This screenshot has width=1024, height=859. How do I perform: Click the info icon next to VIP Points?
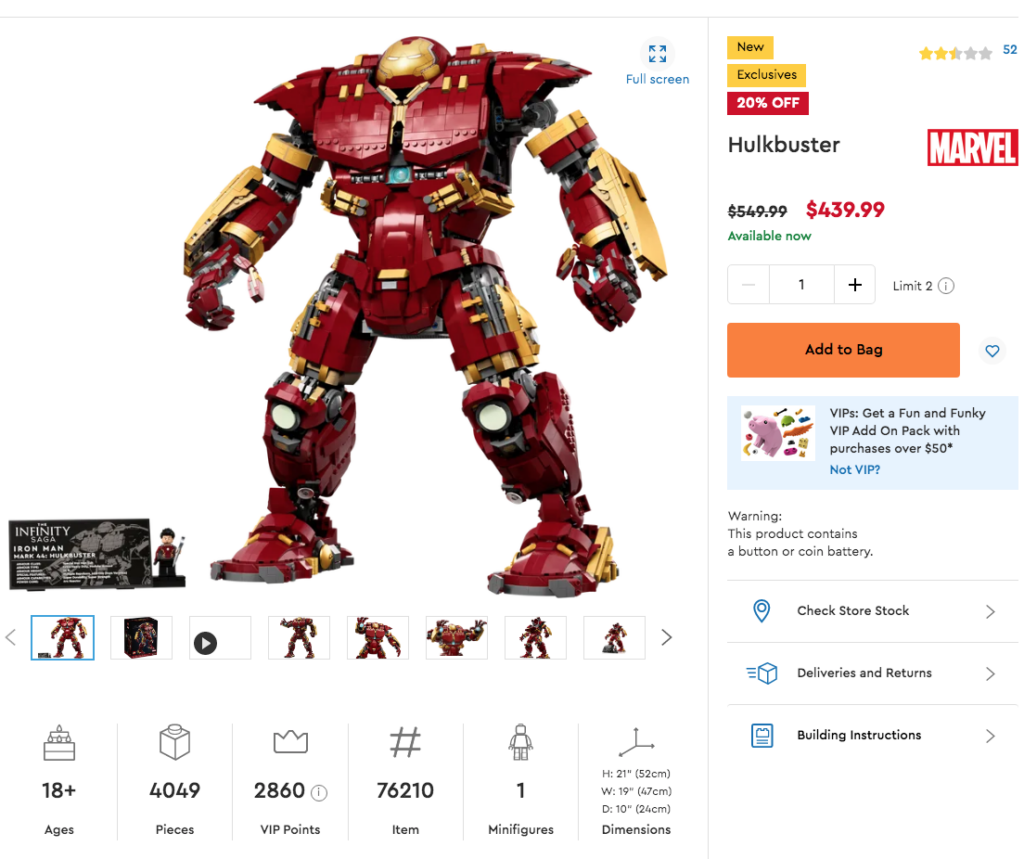pyautogui.click(x=318, y=791)
